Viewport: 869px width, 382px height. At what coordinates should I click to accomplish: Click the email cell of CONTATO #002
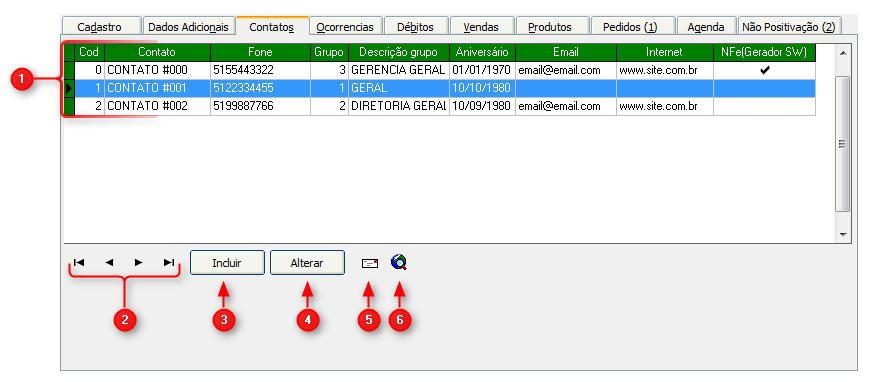[566, 106]
